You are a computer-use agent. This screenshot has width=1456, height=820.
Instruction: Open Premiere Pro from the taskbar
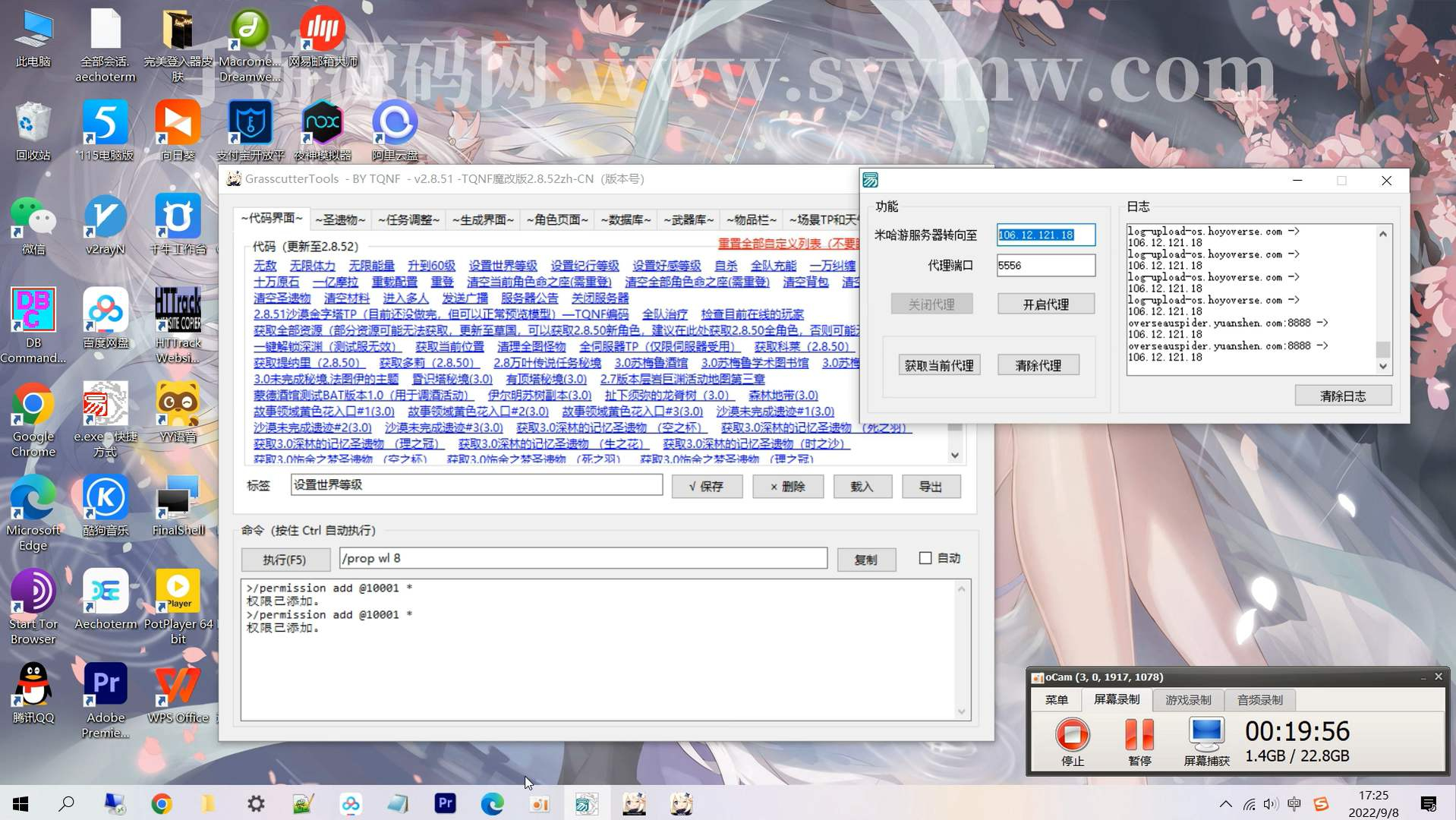point(445,803)
